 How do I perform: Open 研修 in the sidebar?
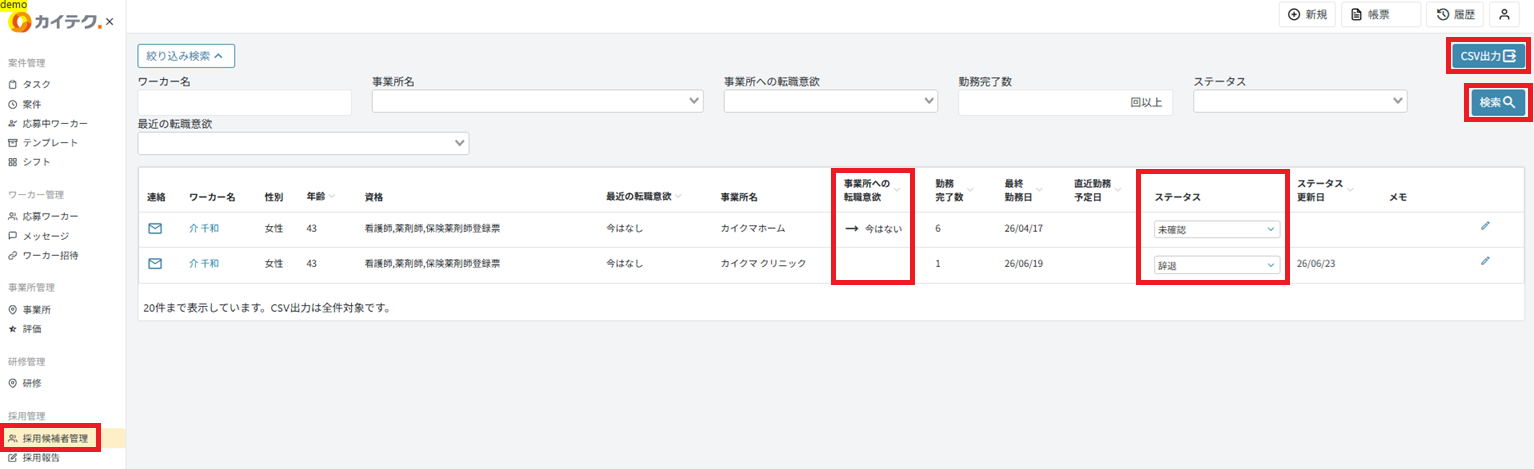pos(31,383)
